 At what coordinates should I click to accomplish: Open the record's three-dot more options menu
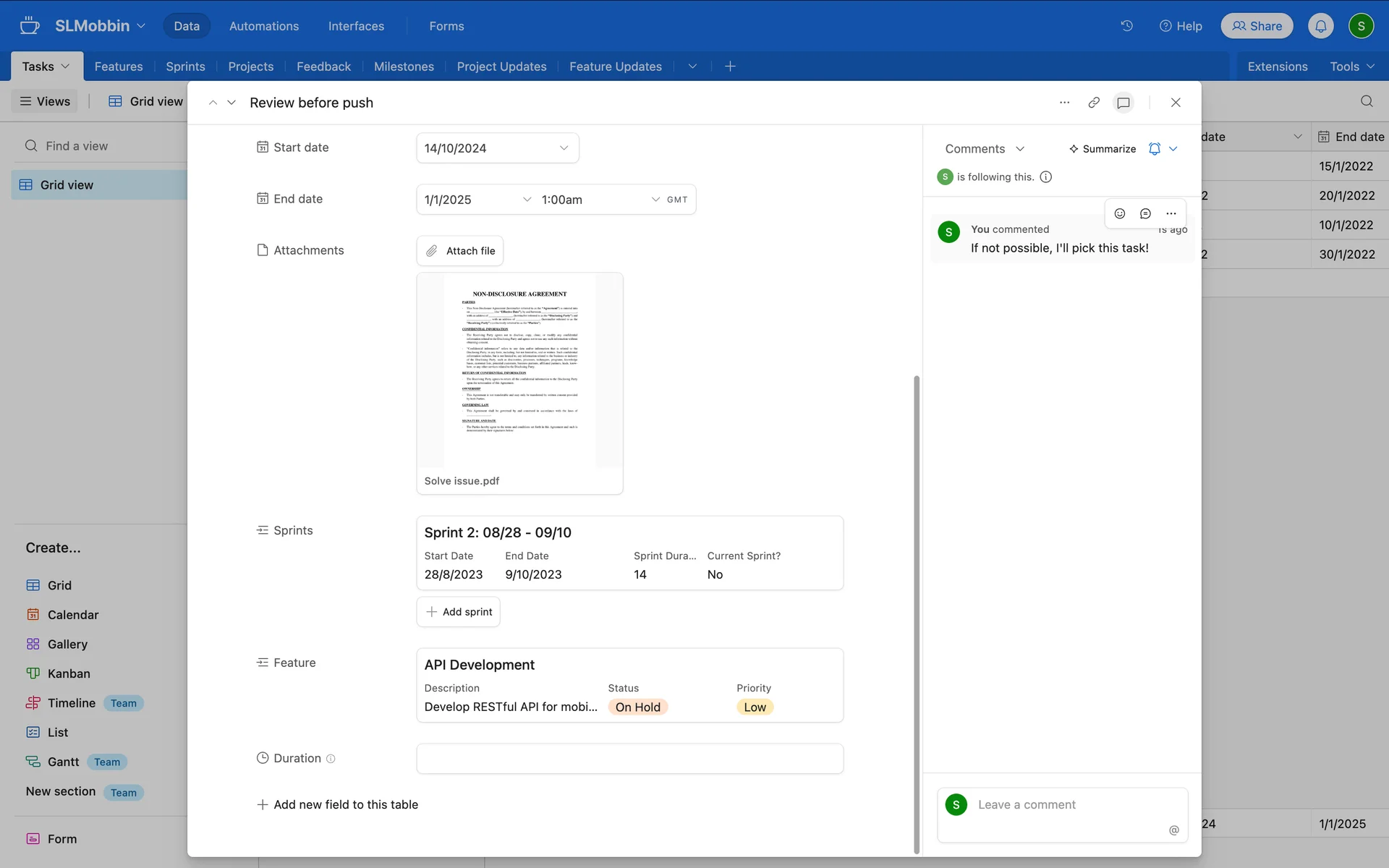tap(1064, 103)
